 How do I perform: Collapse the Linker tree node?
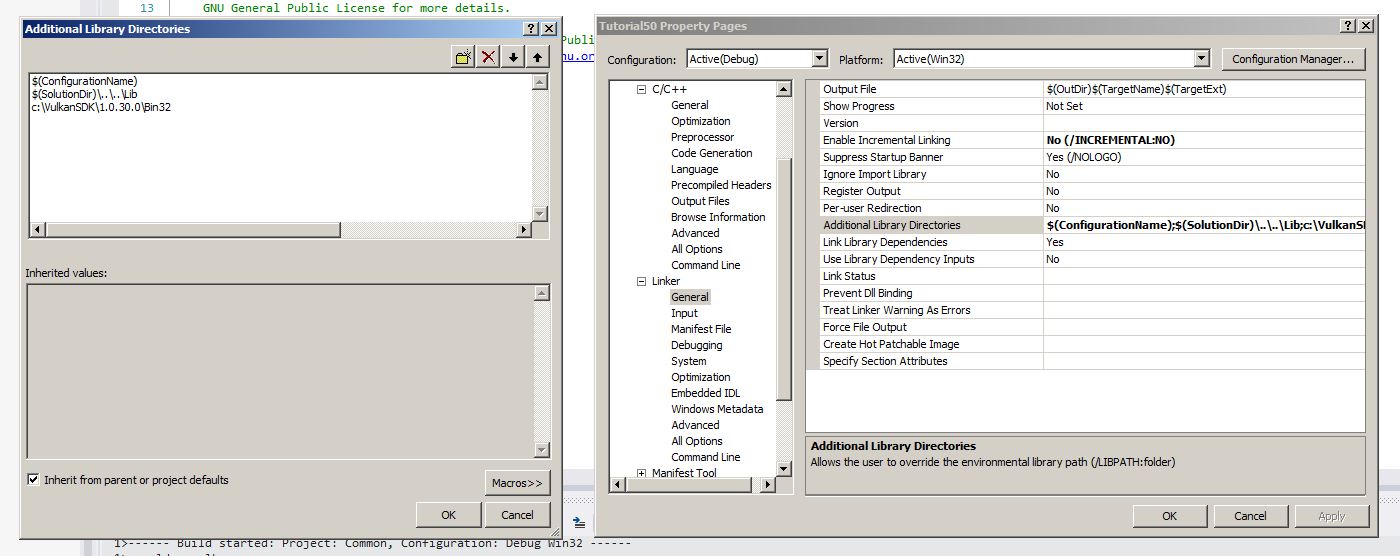click(642, 282)
